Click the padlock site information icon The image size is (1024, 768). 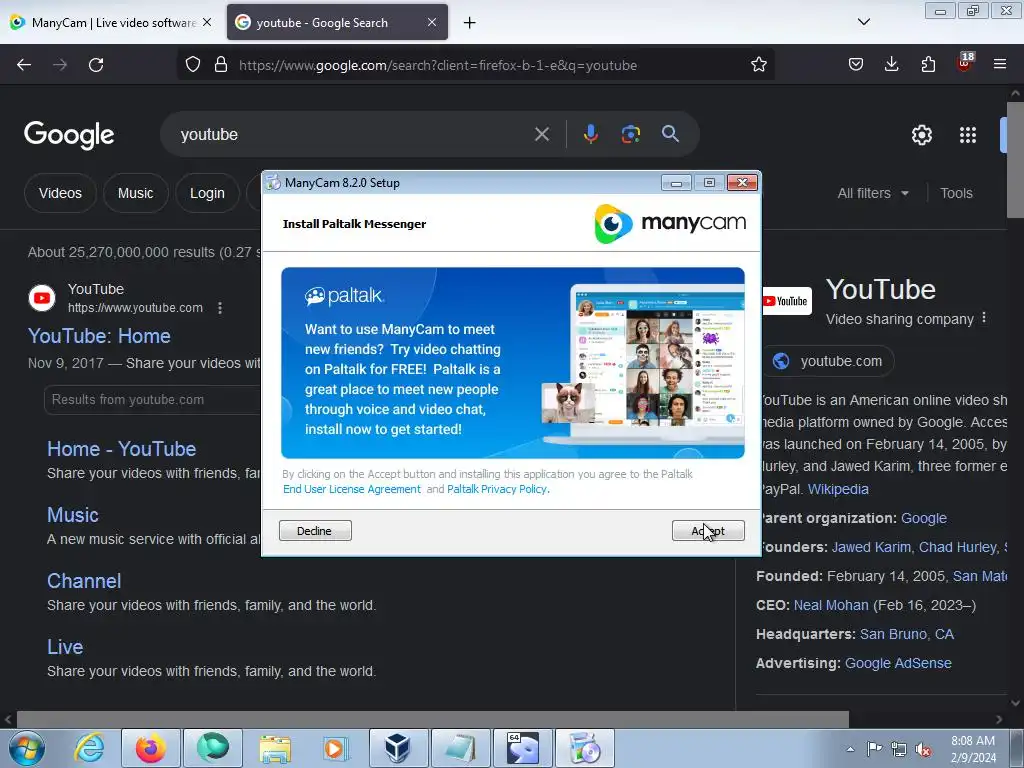point(221,65)
